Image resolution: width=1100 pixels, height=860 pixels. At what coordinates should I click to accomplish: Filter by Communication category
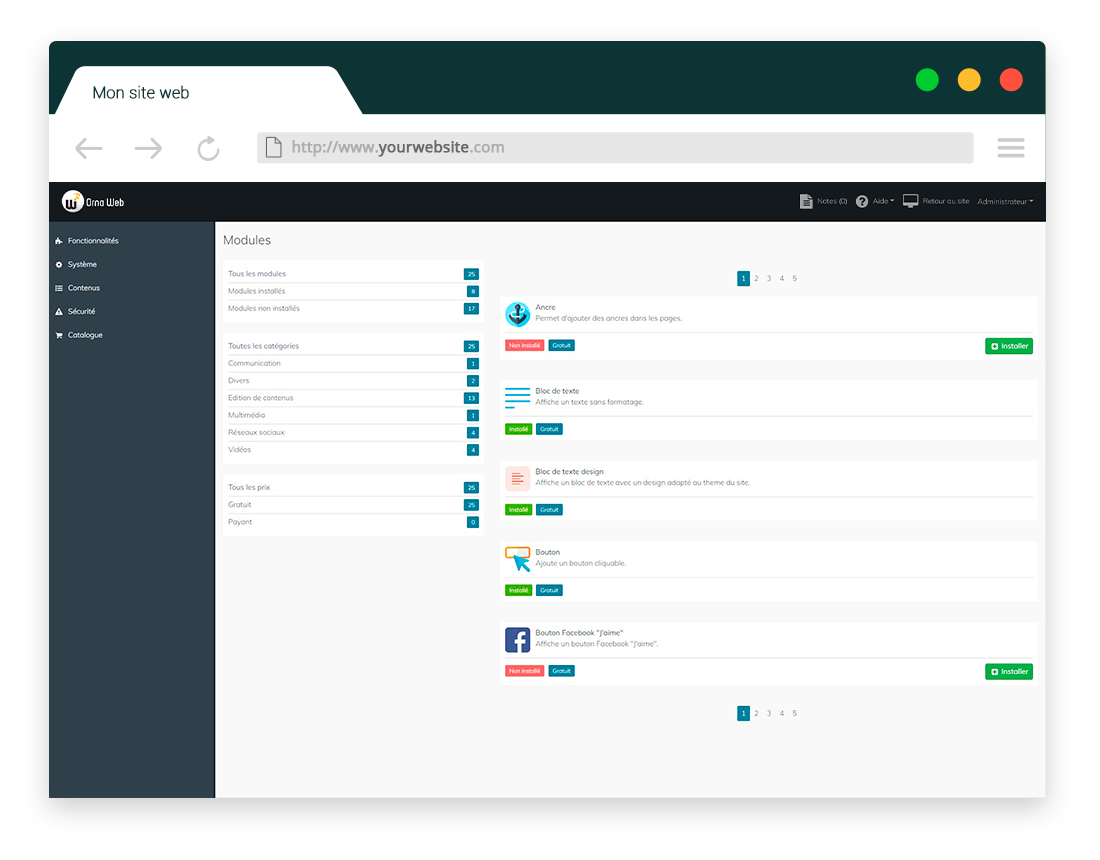click(x=353, y=363)
